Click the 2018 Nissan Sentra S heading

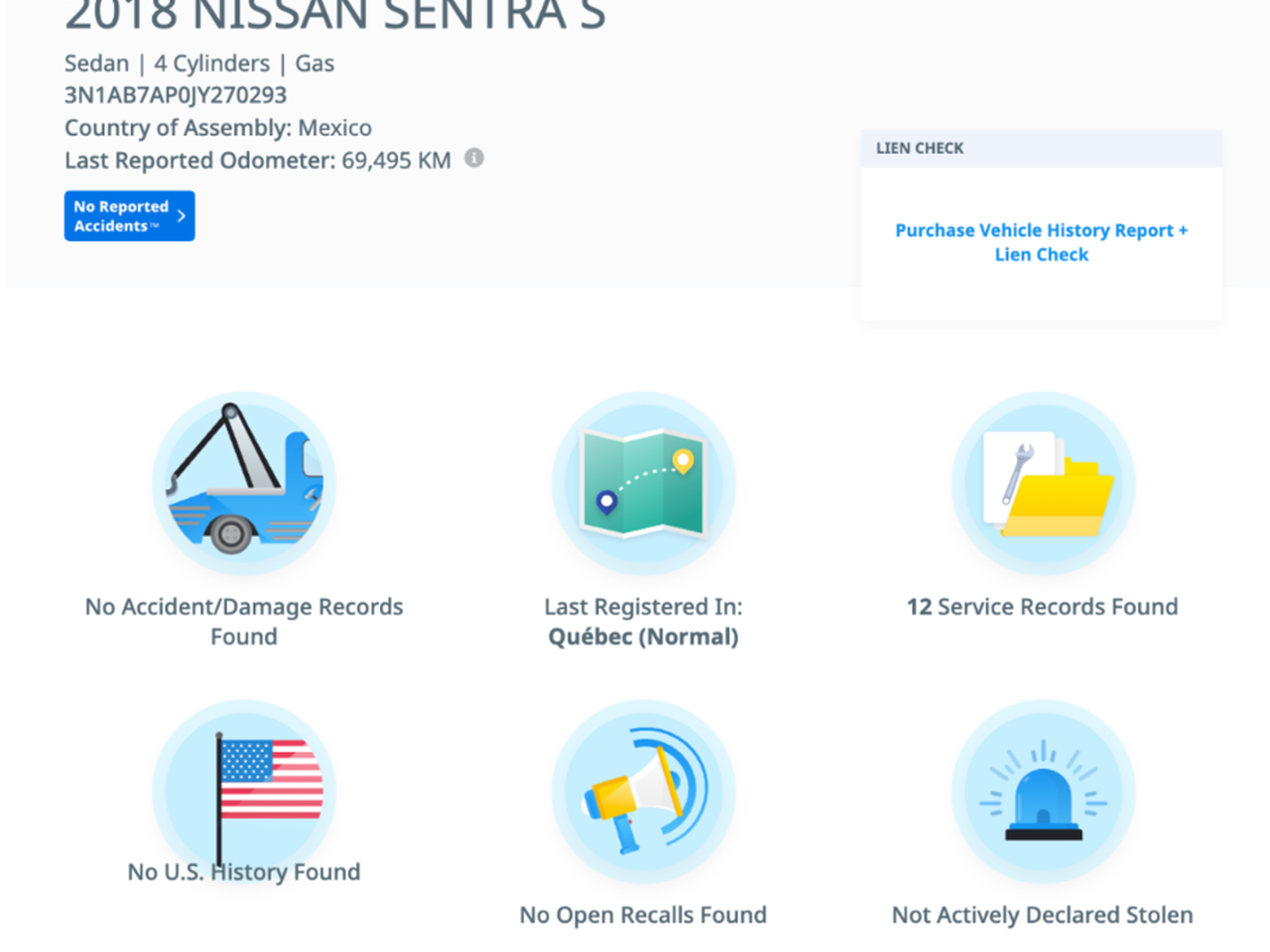tap(335, 15)
